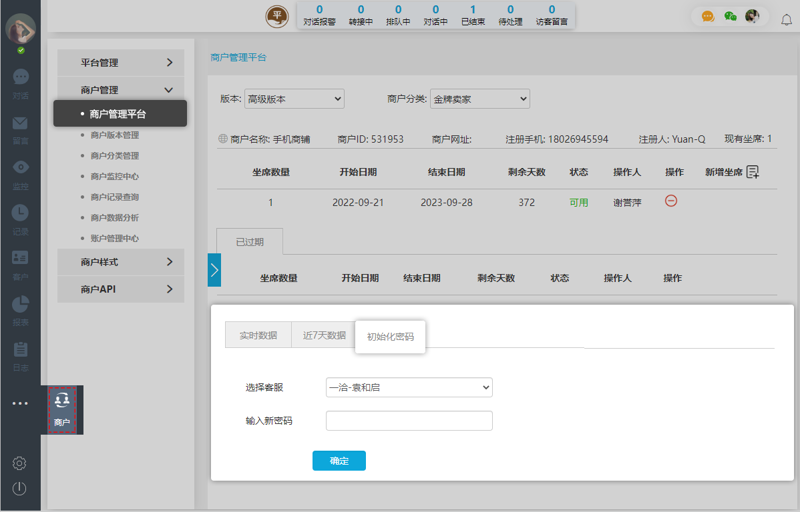Select 商户记录查询 menu item
The image size is (800, 512).
pos(115,197)
